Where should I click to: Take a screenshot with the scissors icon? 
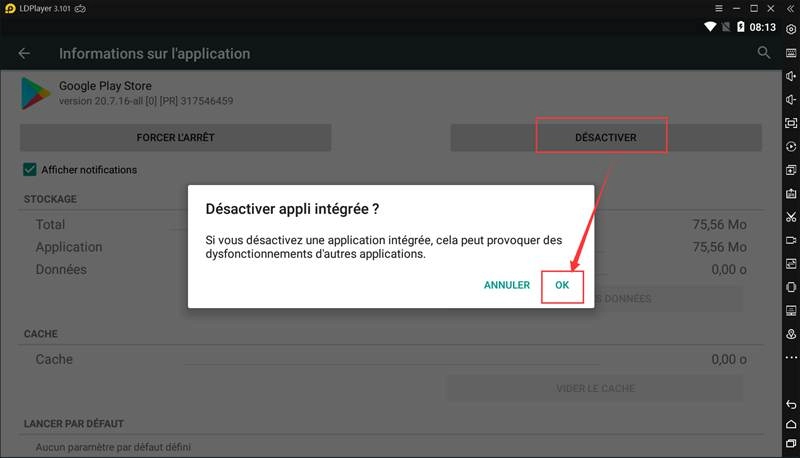coord(790,217)
